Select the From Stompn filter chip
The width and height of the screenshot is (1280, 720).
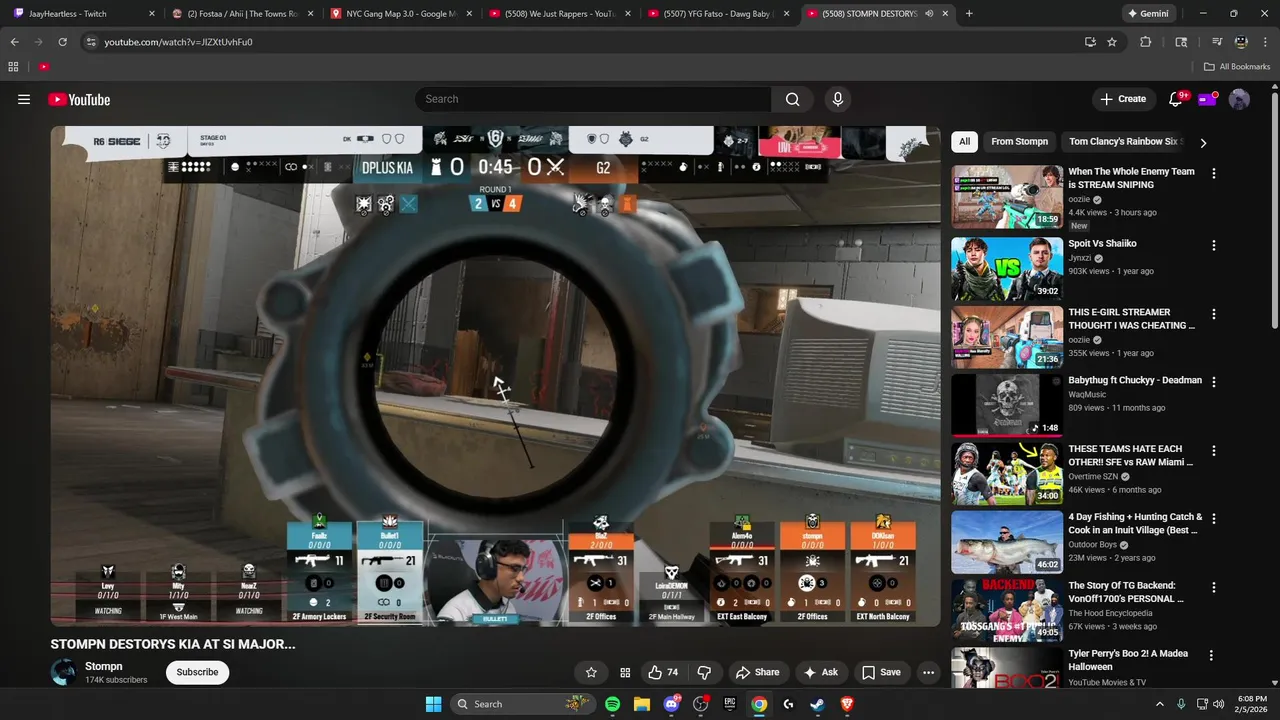coord(1019,141)
